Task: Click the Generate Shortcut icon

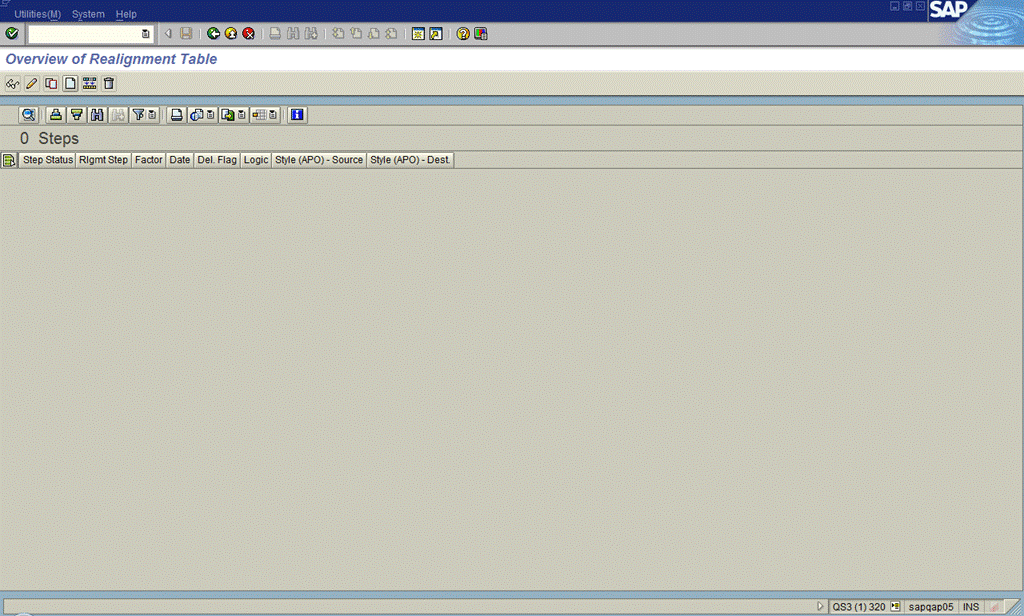Action: point(436,33)
